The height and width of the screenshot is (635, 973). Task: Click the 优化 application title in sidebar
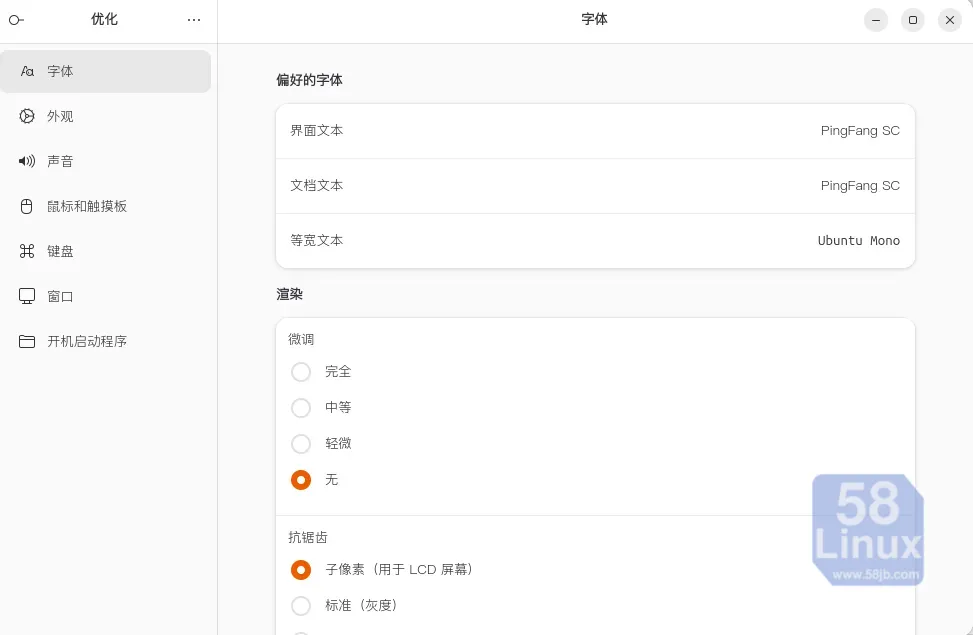[104, 19]
